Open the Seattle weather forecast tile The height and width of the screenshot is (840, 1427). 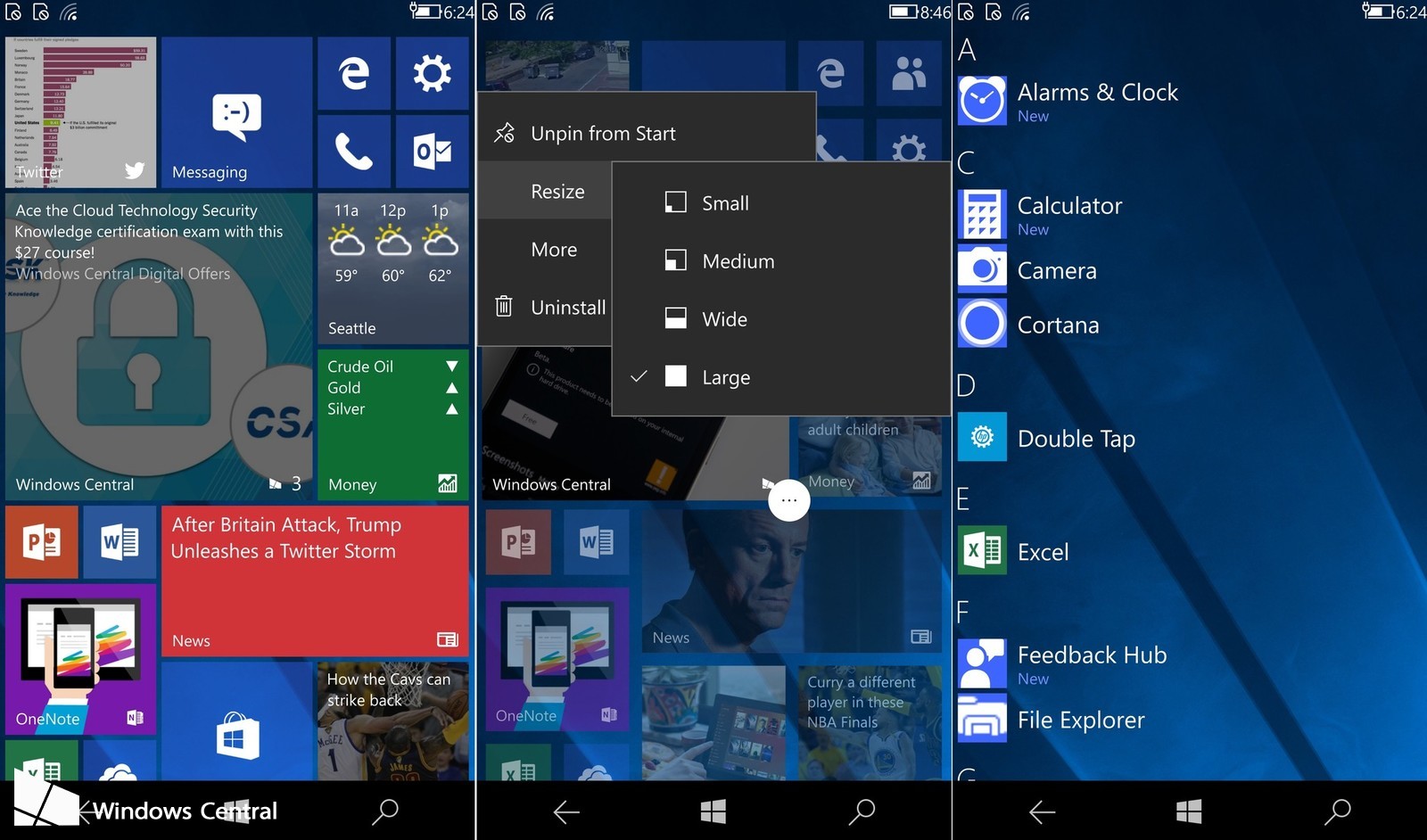point(392,269)
